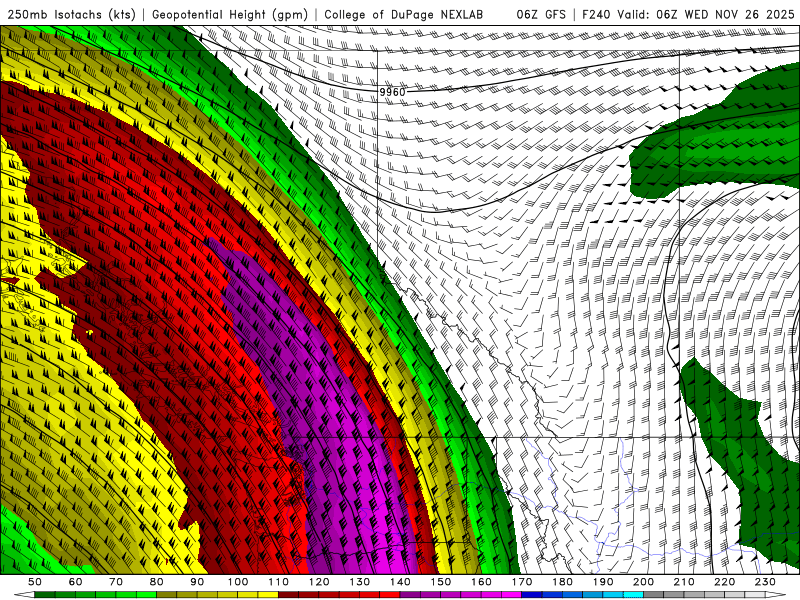Click the 100 label on the color scale
Viewport: 800px width, 600px height.
(x=237, y=582)
